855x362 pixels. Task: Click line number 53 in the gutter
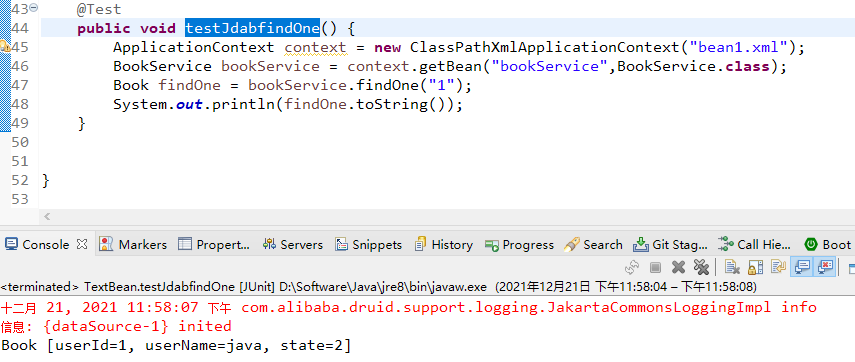20,200
